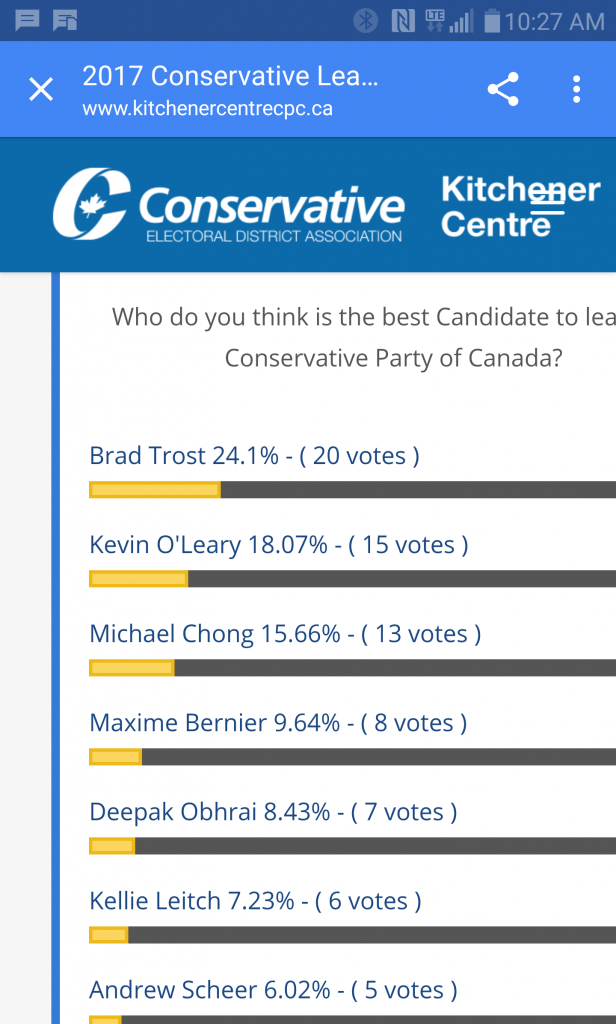616x1024 pixels.
Task: Close the browser custom tab
Action: [x=41, y=90]
